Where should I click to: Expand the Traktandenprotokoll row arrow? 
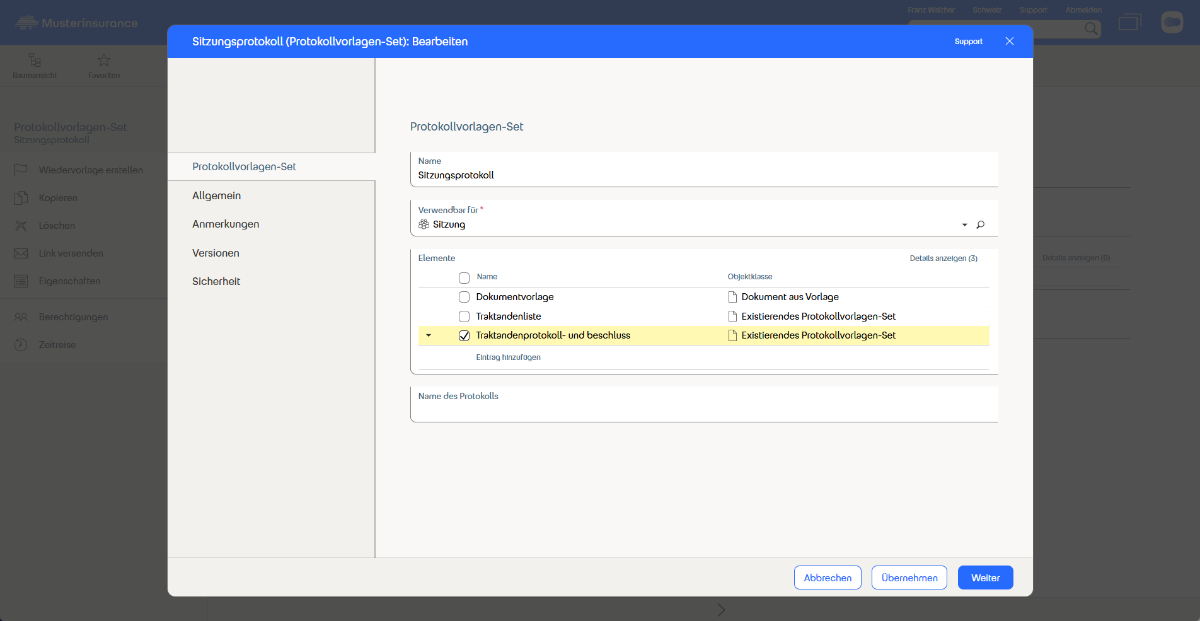(x=429, y=336)
